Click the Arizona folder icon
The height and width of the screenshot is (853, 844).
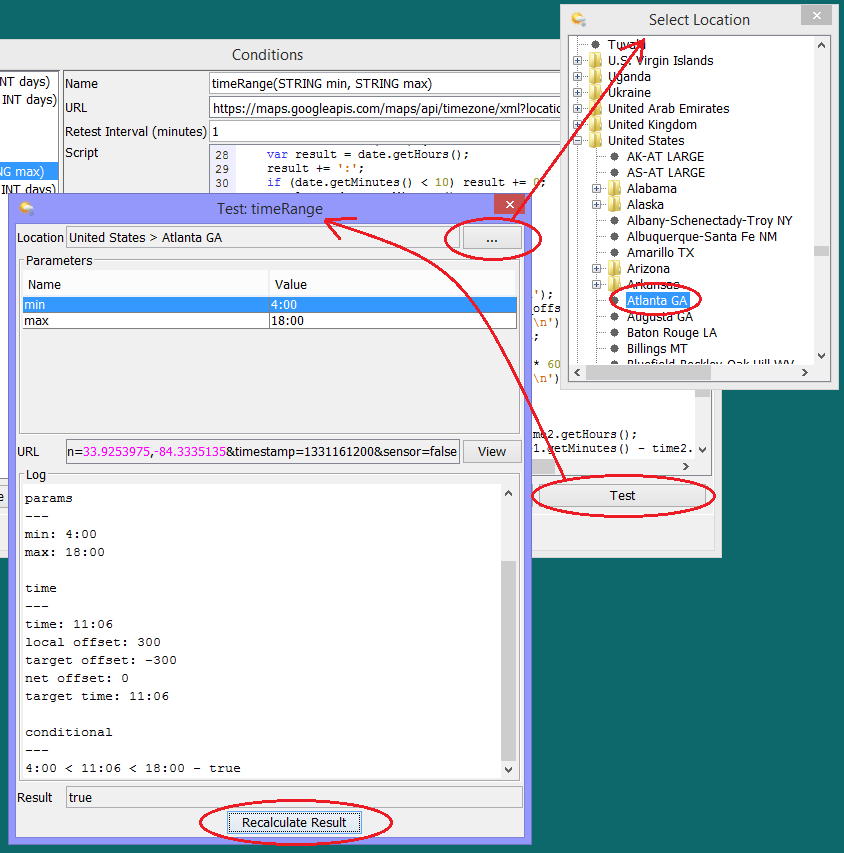coord(614,269)
